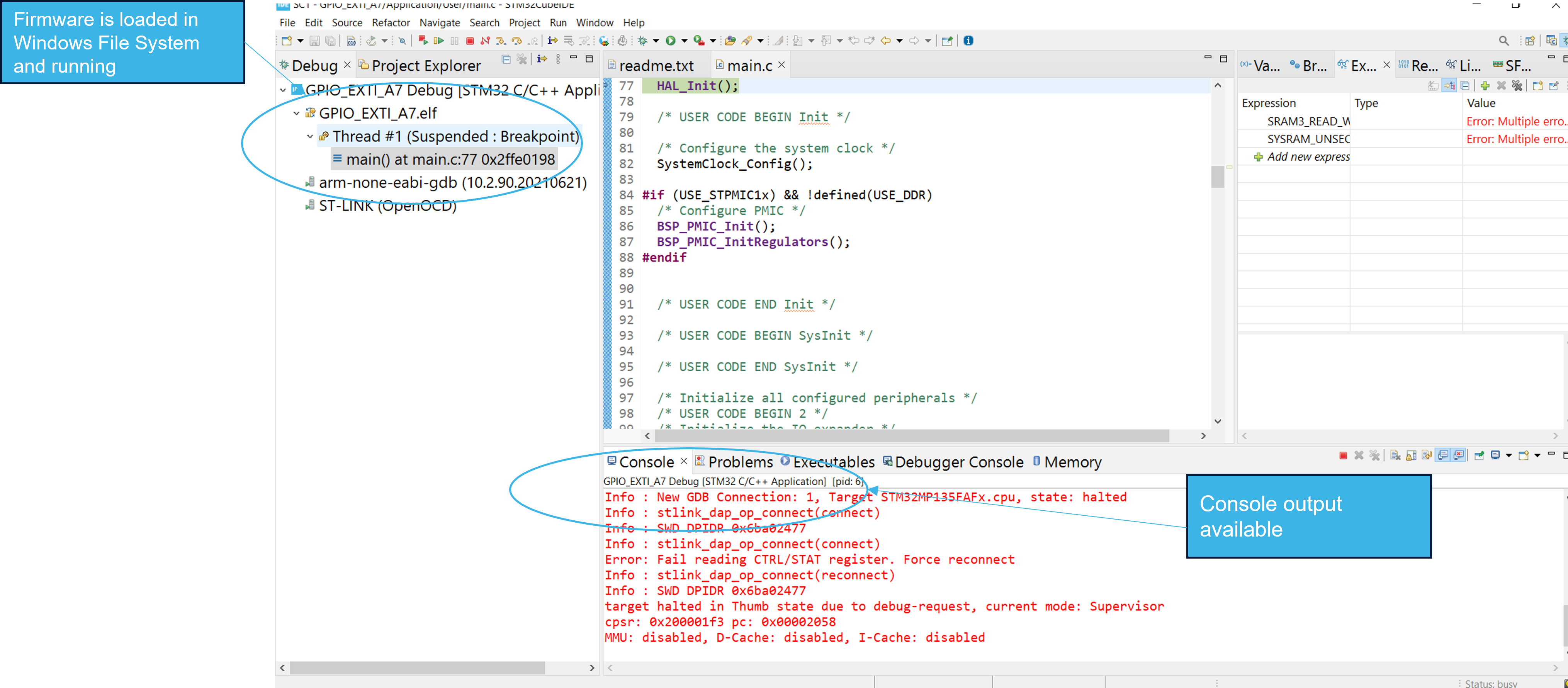
Task: Open the Open Perspective icon
Action: click(x=1530, y=41)
